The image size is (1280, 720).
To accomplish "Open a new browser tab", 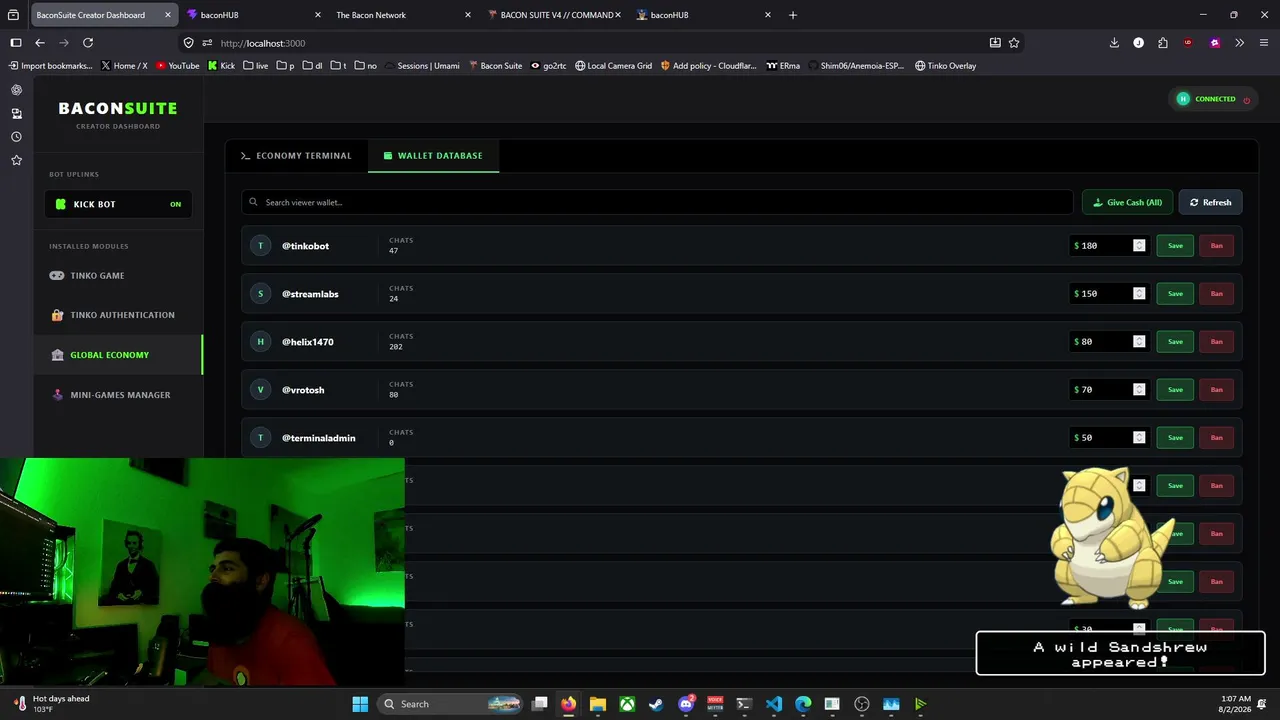I will [793, 15].
